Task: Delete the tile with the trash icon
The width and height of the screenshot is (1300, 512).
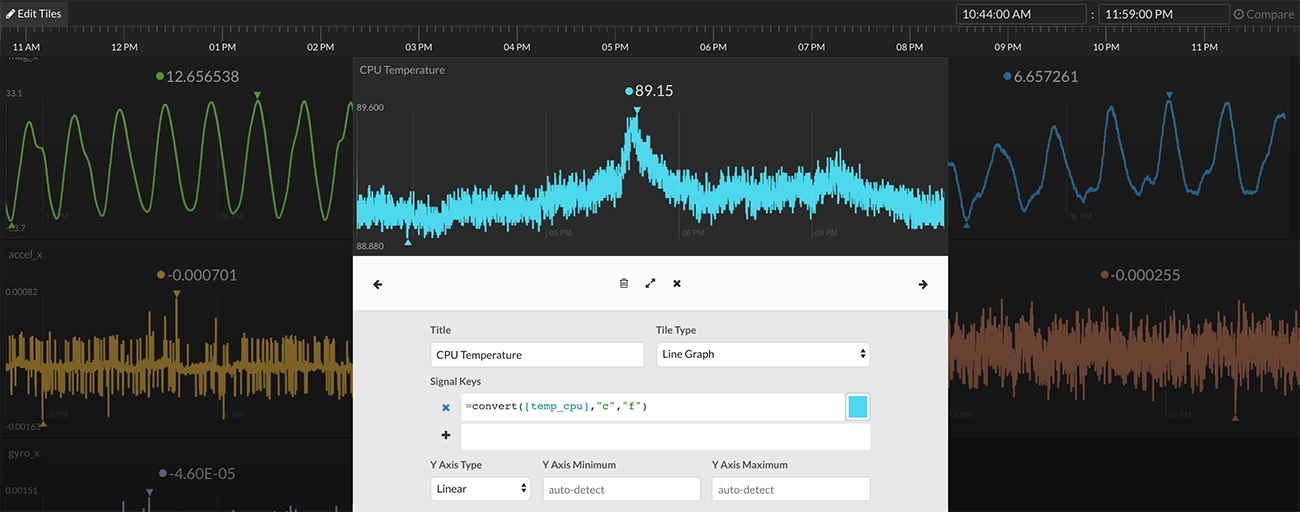Action: coord(624,284)
